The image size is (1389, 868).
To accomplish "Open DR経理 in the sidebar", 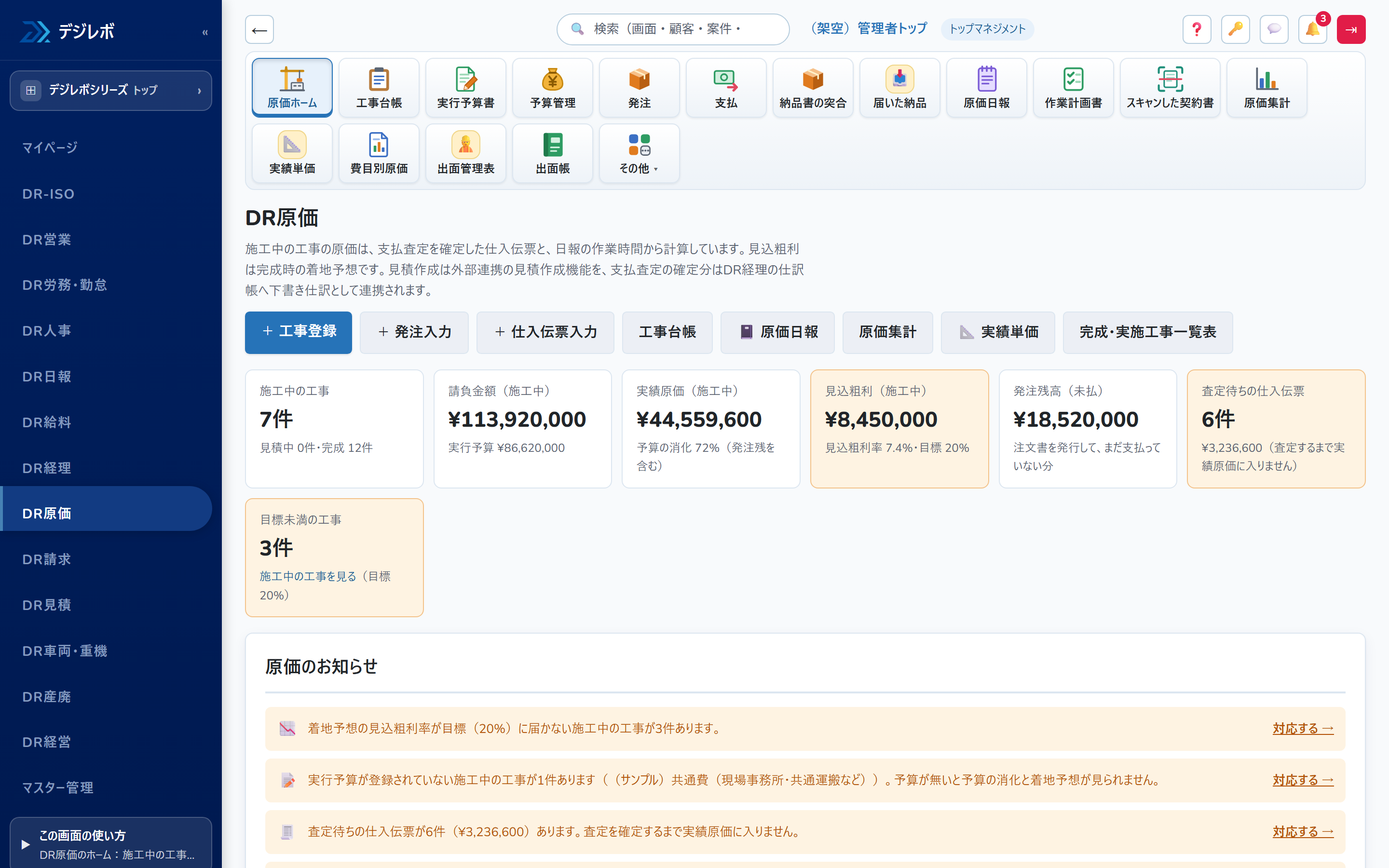I will pos(46,468).
